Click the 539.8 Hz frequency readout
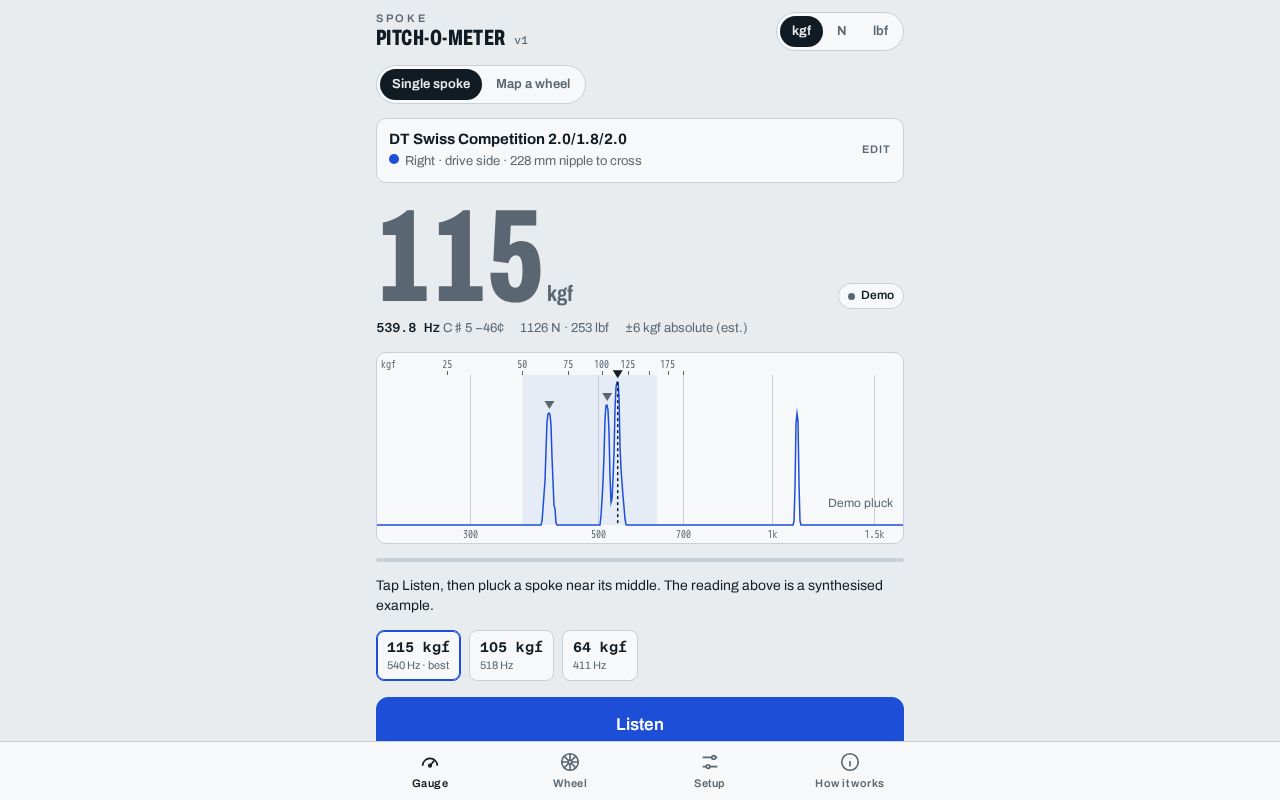The image size is (1280, 800). click(408, 328)
